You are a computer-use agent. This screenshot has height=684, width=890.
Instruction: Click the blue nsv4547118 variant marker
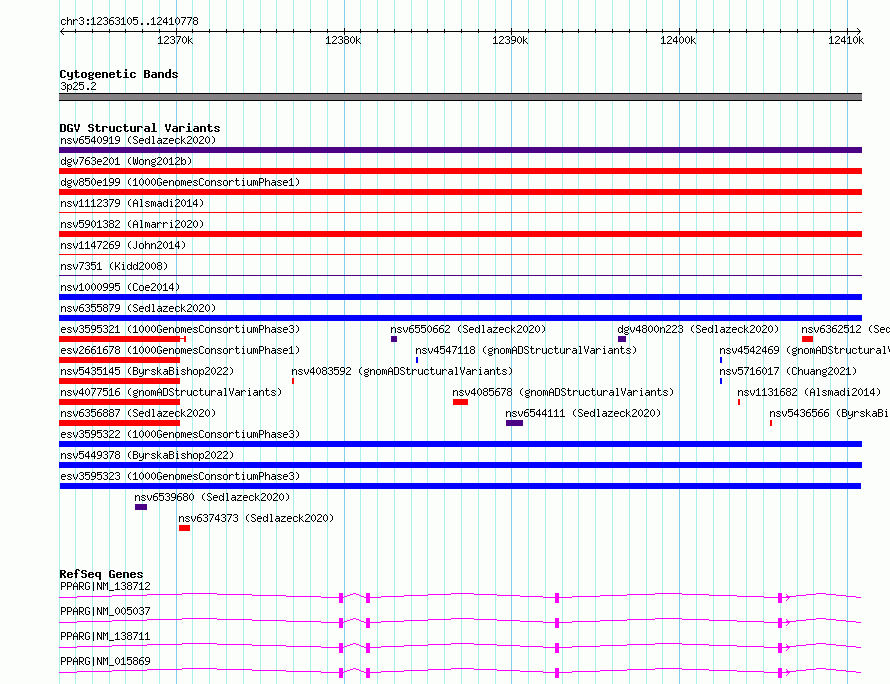[417, 360]
